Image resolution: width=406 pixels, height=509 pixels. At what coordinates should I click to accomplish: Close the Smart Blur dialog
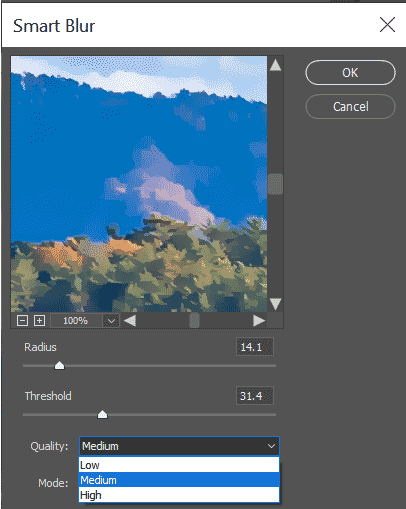click(387, 25)
